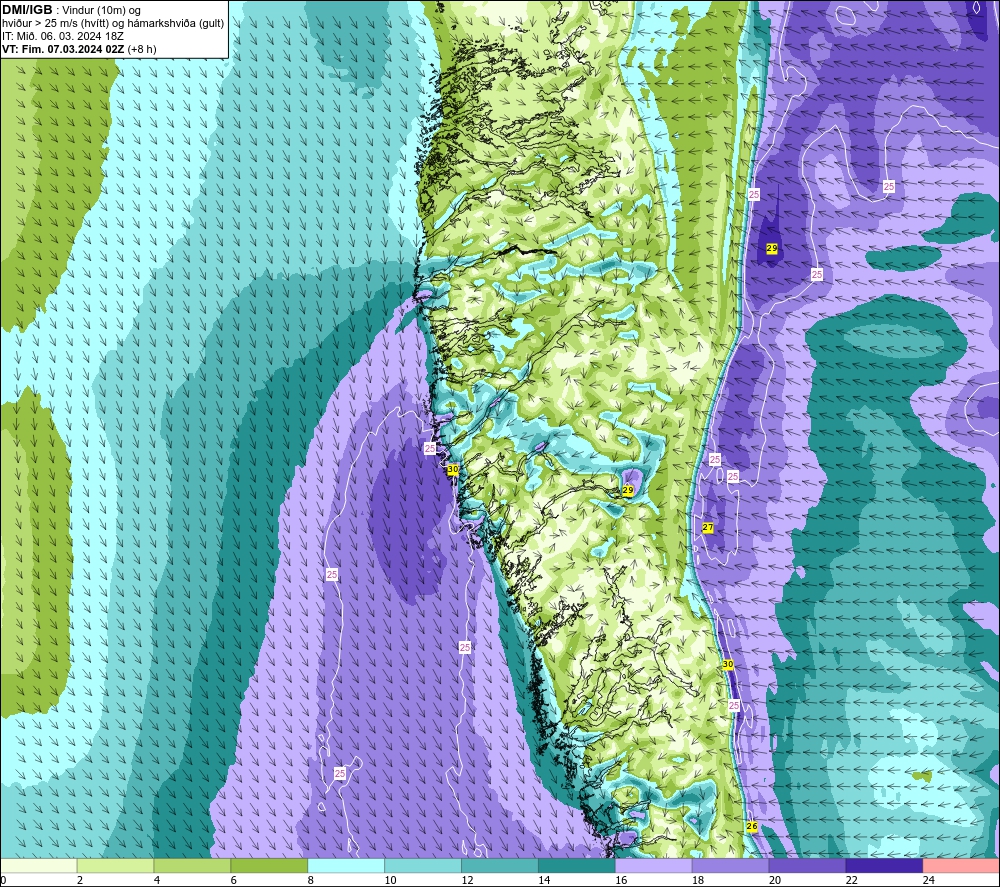Click the legend scale value 20
Viewport: 1000px width, 887px height.
(x=775, y=880)
